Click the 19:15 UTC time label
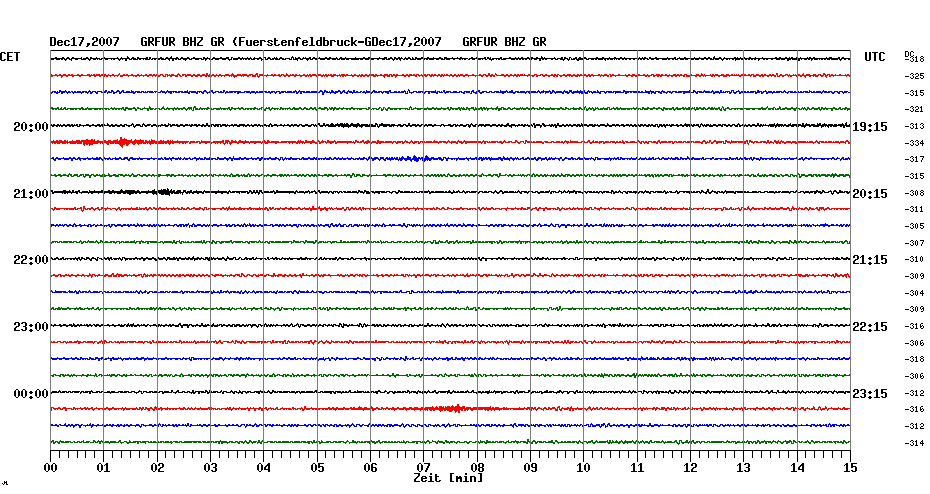The width and height of the screenshot is (930, 494). (x=870, y=127)
